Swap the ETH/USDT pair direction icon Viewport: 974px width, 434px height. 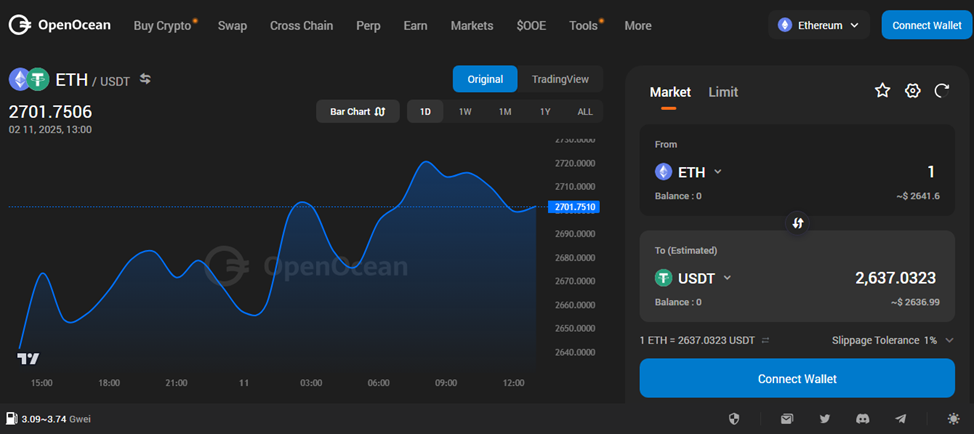click(x=145, y=79)
